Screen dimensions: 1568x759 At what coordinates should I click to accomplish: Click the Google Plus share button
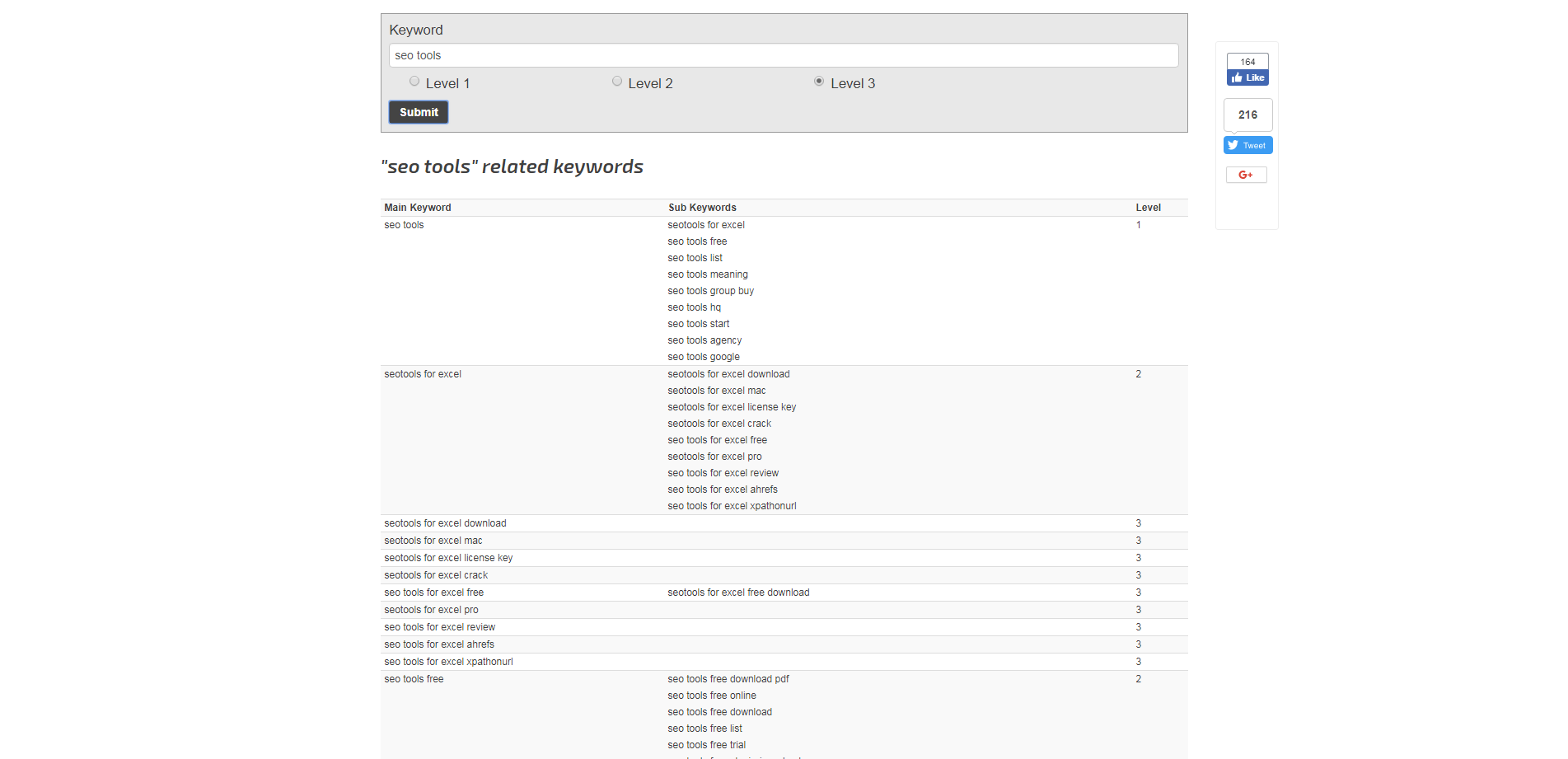pos(1246,175)
